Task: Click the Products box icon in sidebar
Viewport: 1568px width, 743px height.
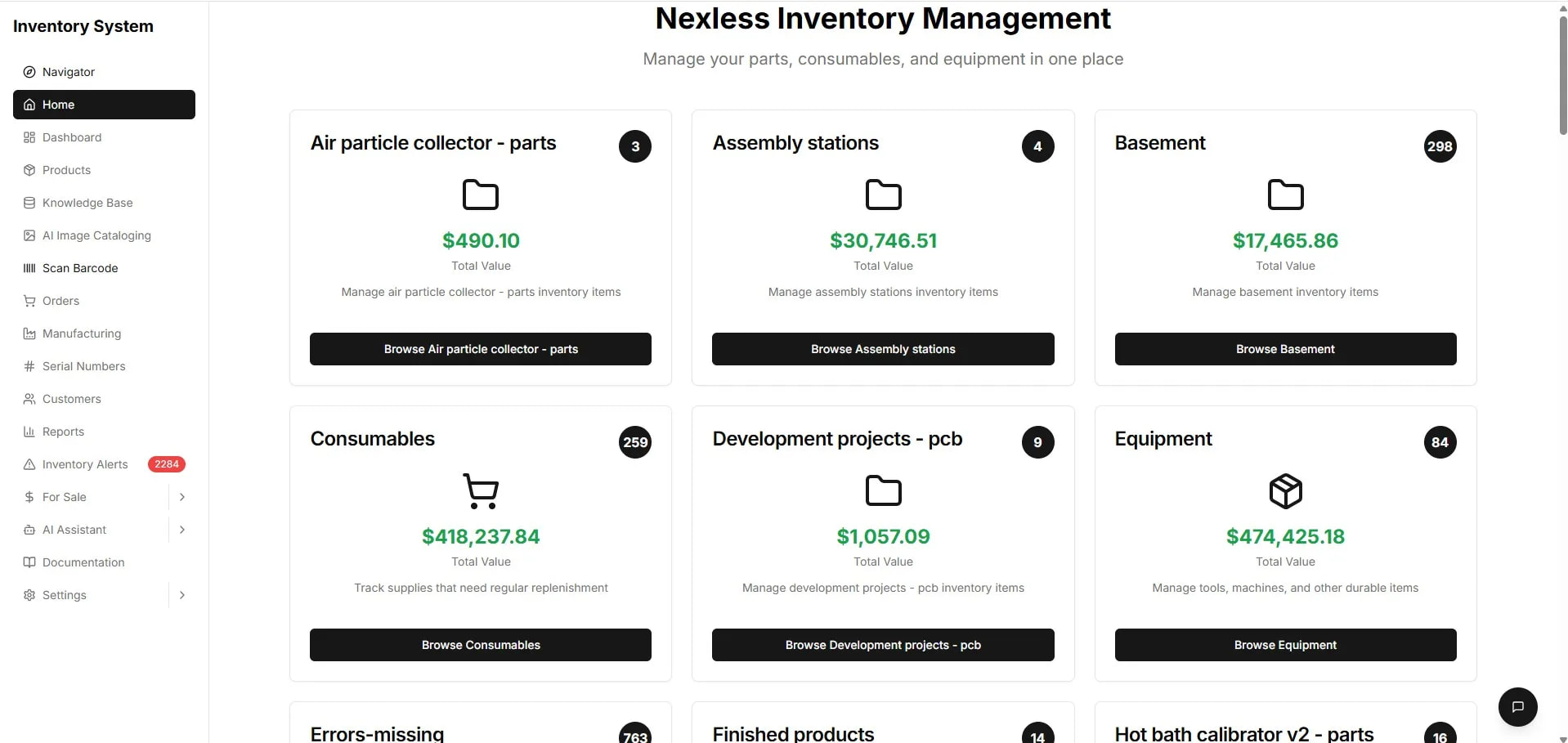Action: pyautogui.click(x=29, y=170)
